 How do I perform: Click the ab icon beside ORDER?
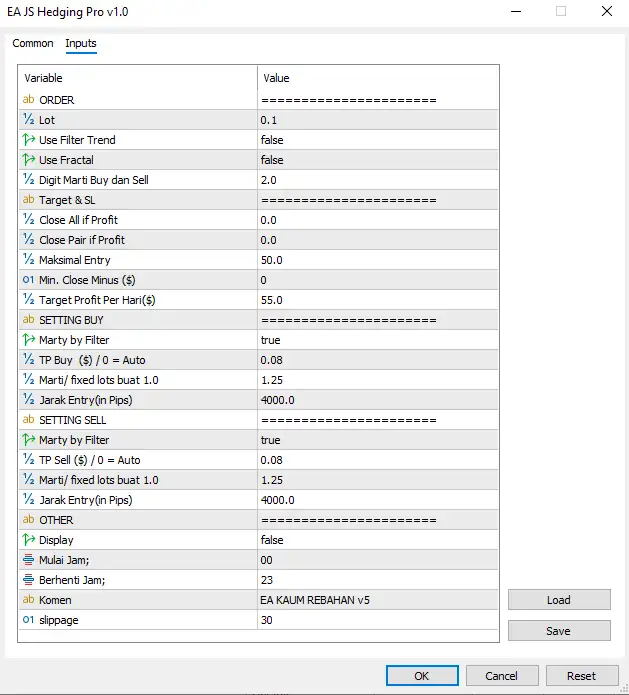coord(28,100)
